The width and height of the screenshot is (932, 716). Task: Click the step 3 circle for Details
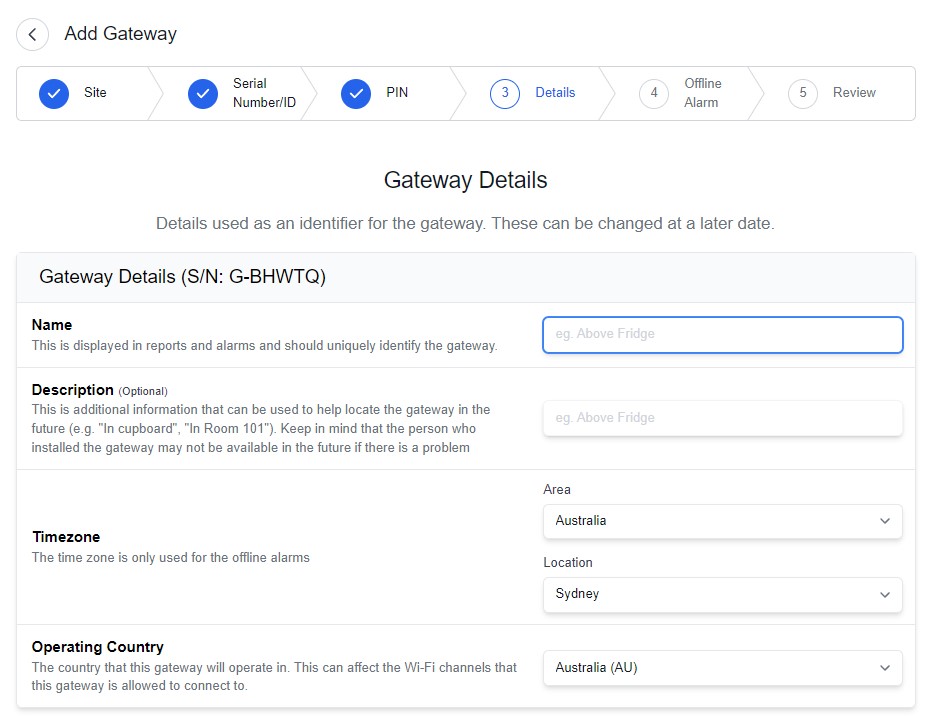point(505,93)
